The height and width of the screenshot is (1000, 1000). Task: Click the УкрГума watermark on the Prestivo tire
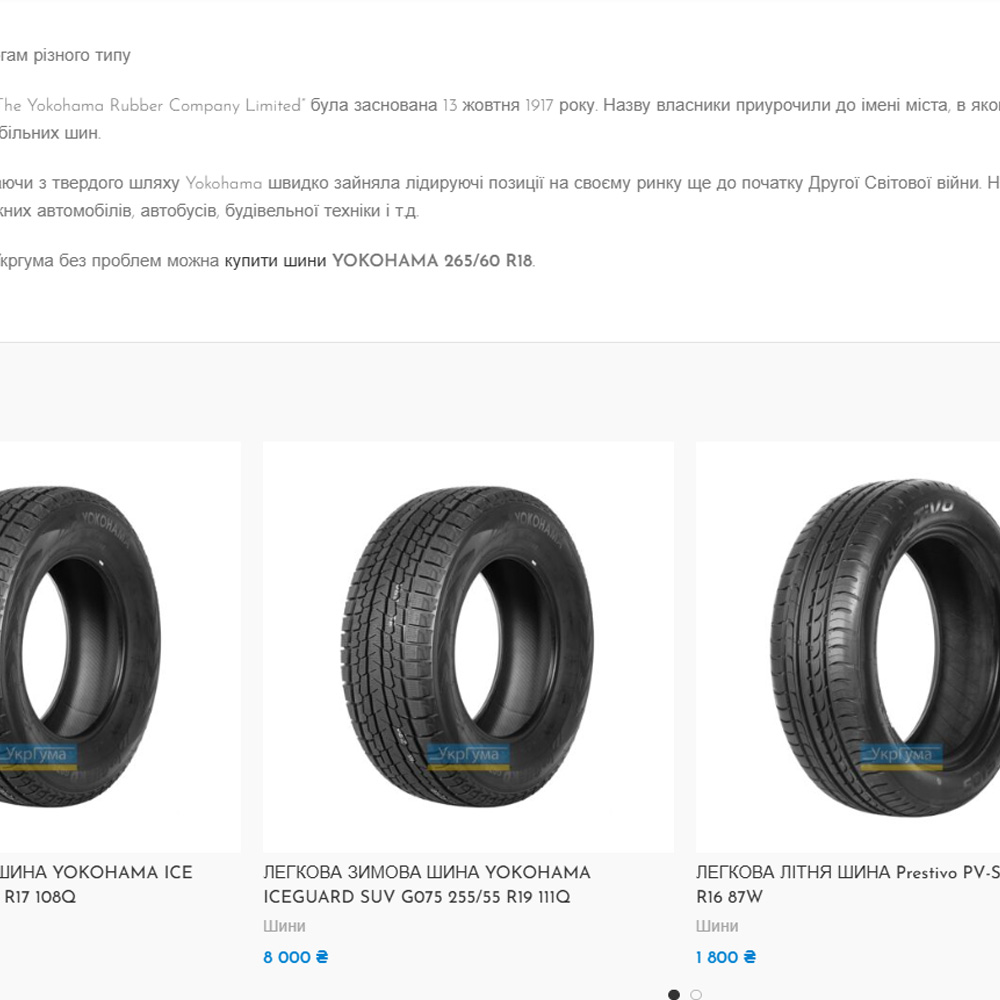pos(902,755)
